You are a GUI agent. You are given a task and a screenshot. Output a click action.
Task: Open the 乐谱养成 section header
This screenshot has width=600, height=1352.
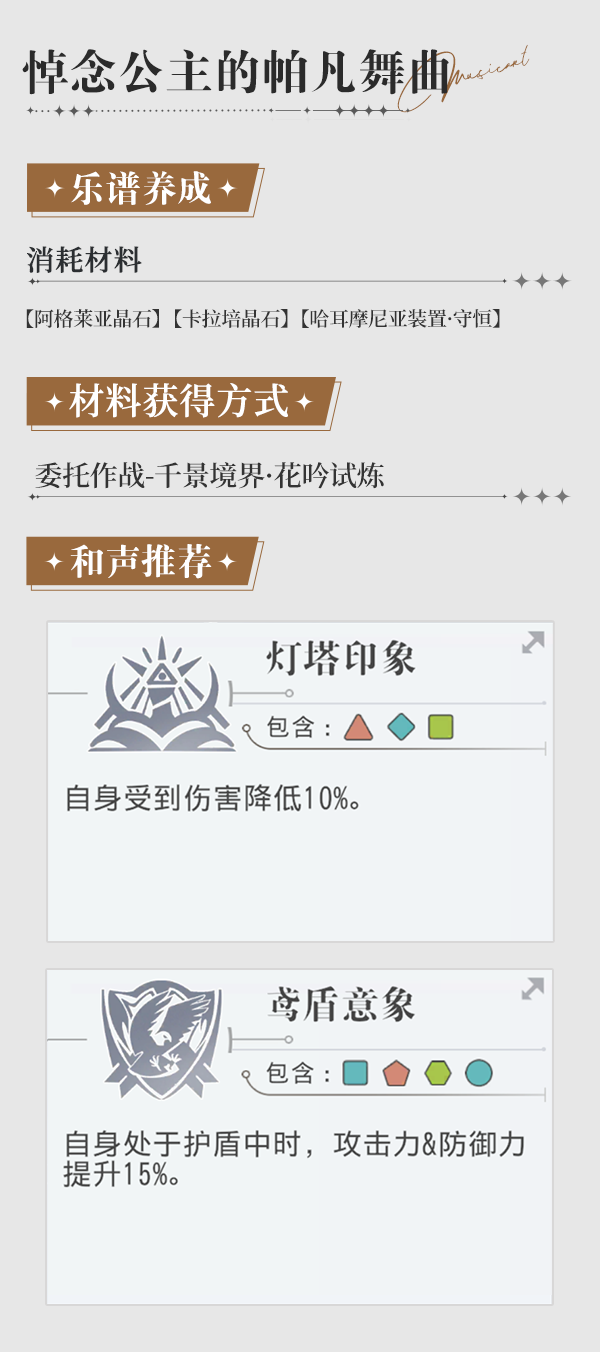(142, 188)
